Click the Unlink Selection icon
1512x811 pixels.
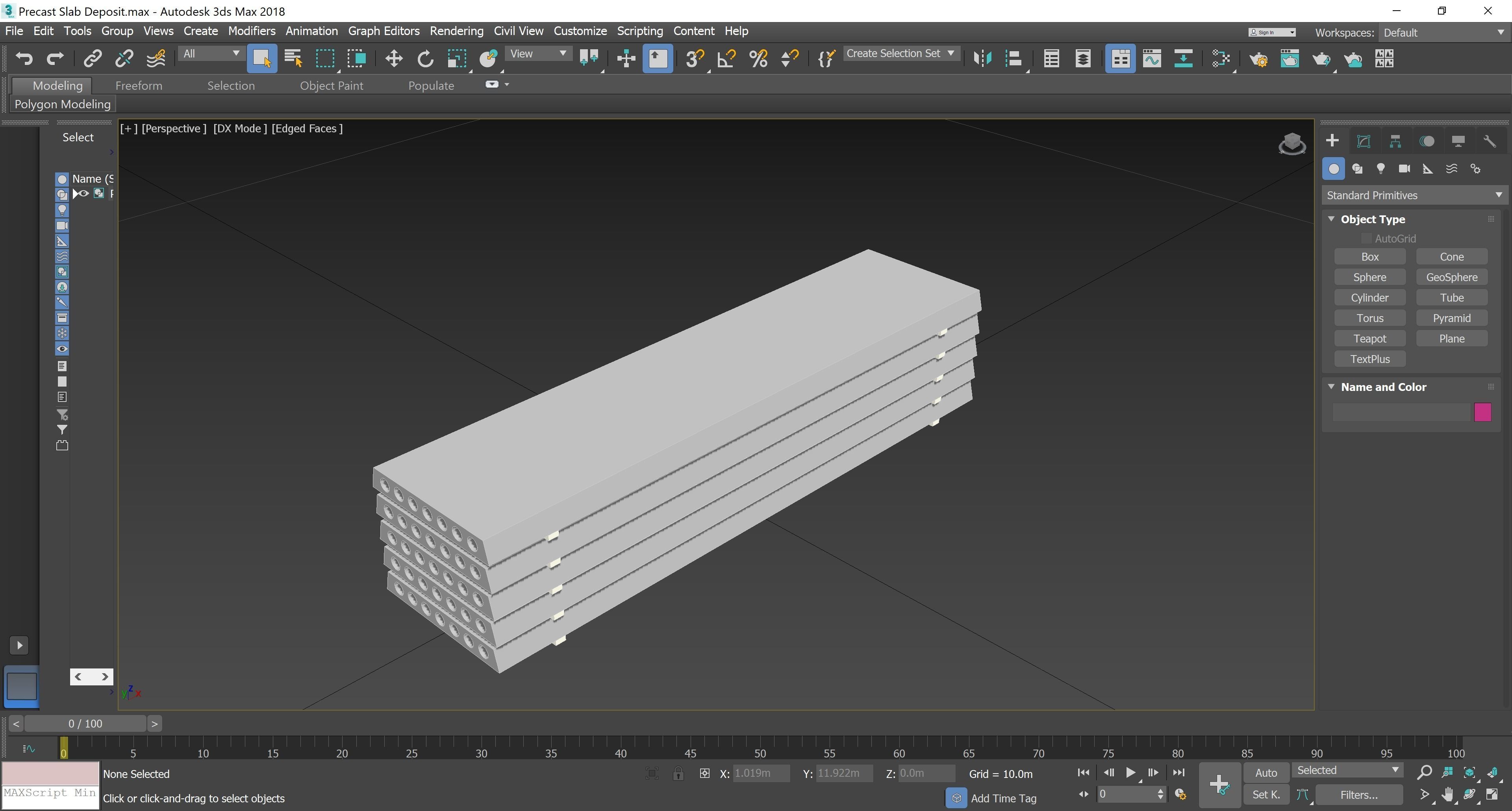tap(124, 58)
